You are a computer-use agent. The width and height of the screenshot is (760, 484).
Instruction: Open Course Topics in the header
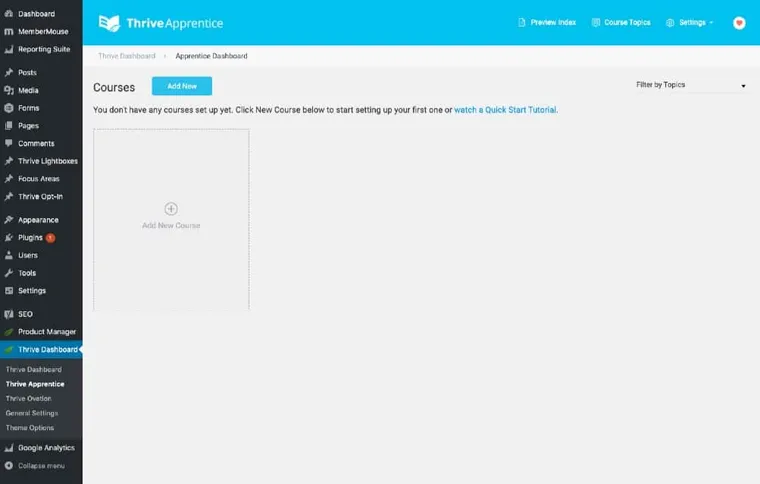(x=621, y=22)
